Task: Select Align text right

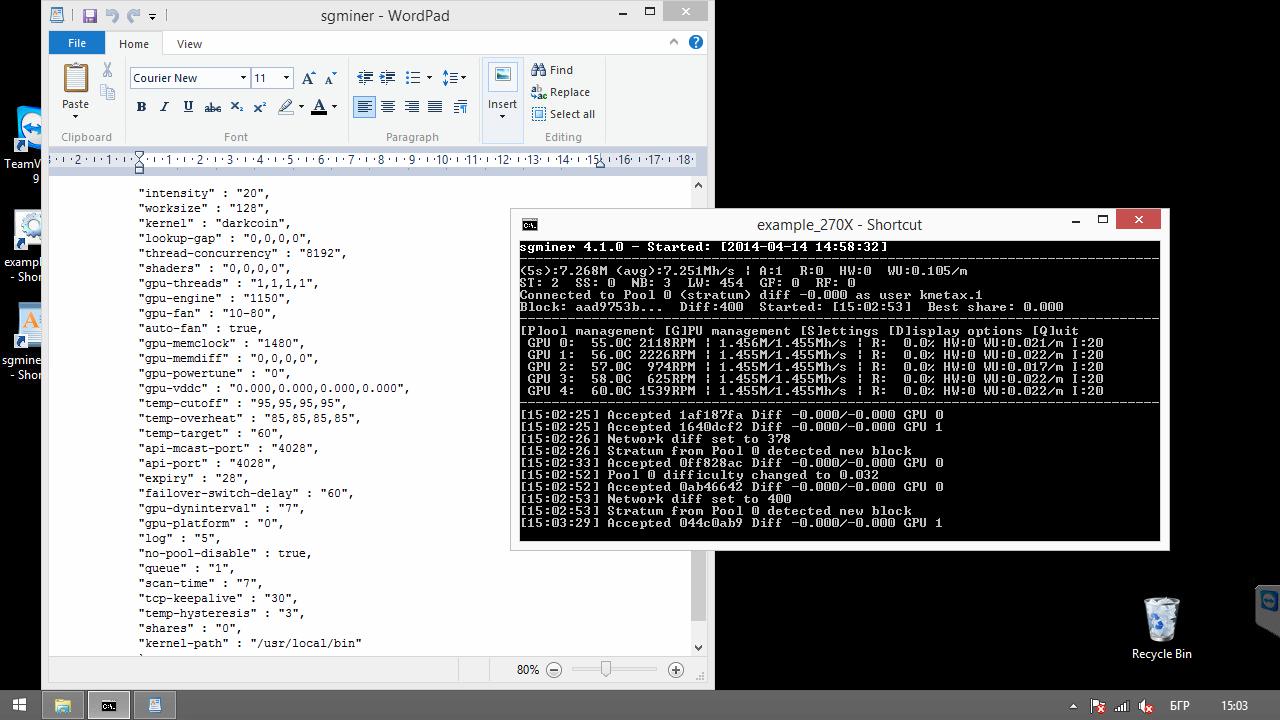Action: pos(411,107)
